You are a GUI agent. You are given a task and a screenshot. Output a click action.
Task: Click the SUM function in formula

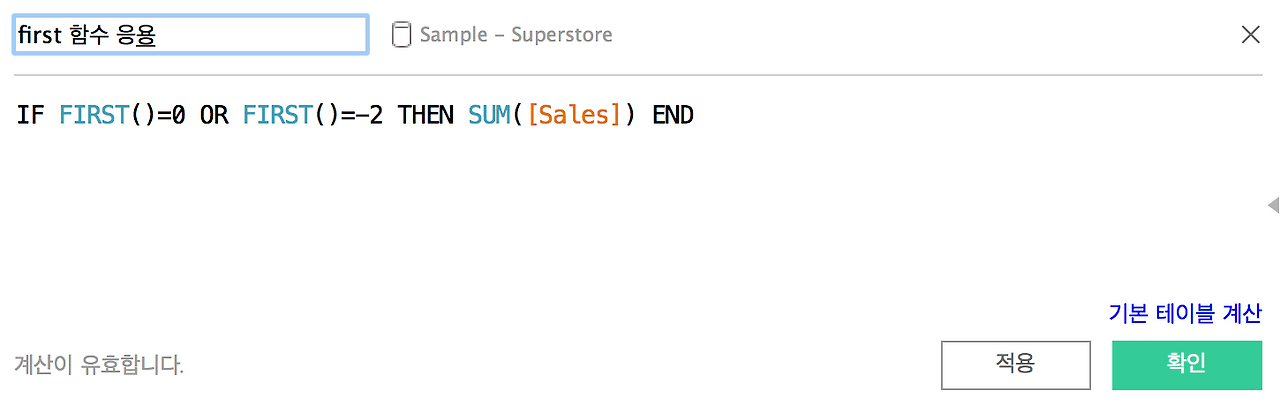[489, 115]
